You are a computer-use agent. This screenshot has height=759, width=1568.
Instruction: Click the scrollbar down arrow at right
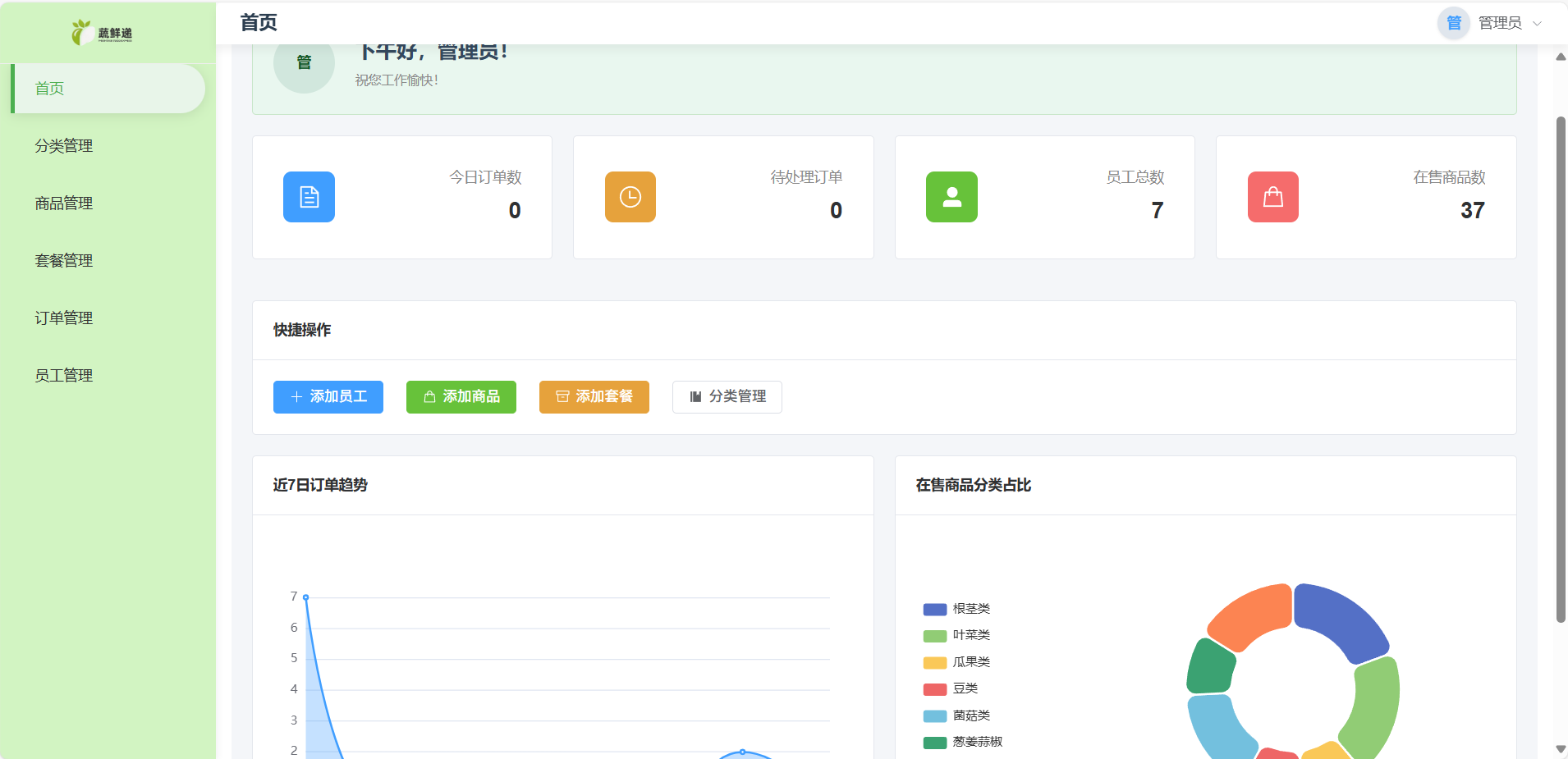[x=1560, y=749]
